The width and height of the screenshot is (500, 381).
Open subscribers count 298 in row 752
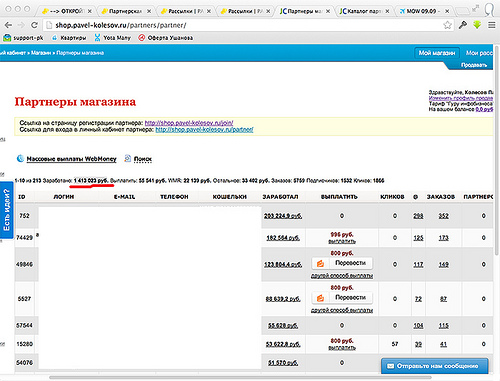[418, 216]
